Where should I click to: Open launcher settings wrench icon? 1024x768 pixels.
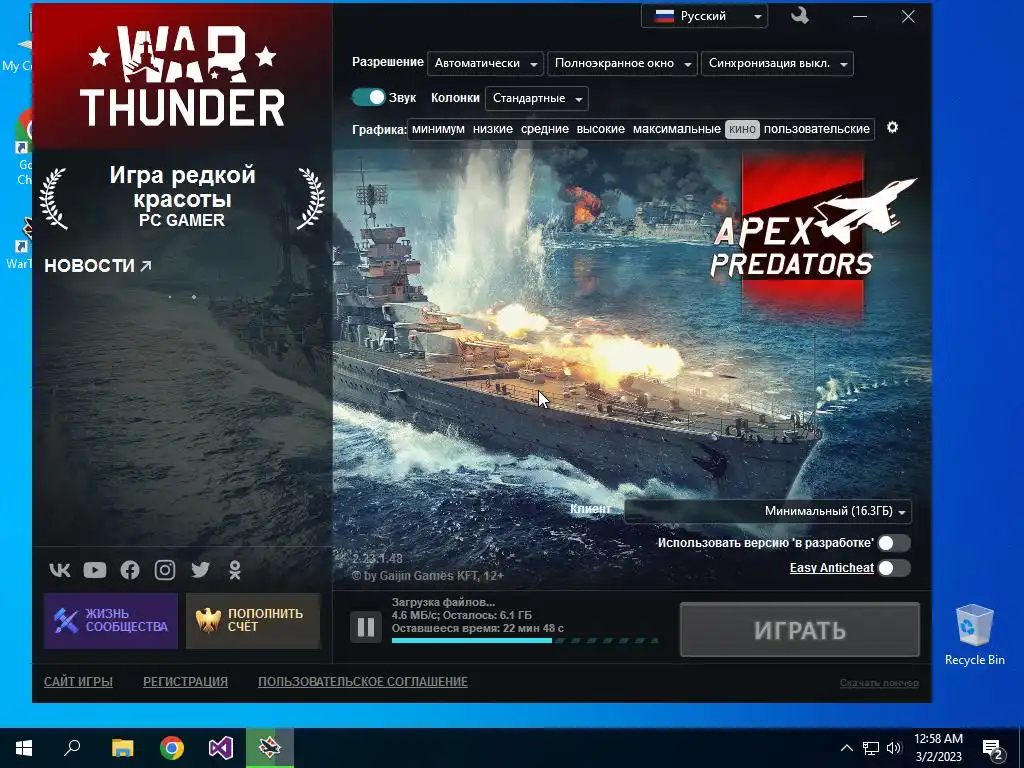pyautogui.click(x=799, y=16)
